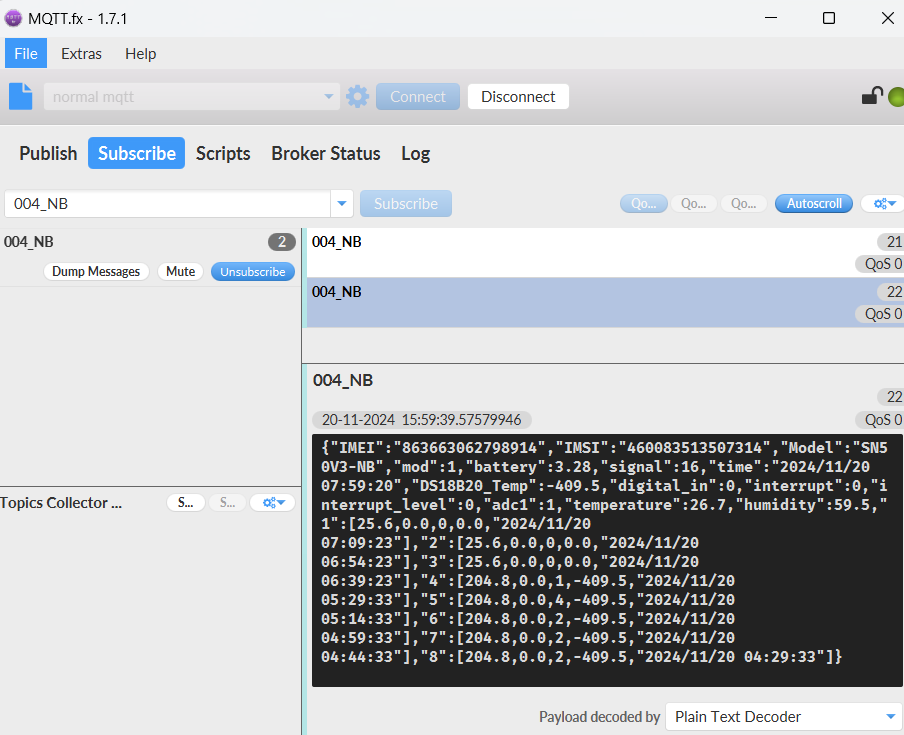Open the Plain Text Decoder dropdown

click(784, 717)
